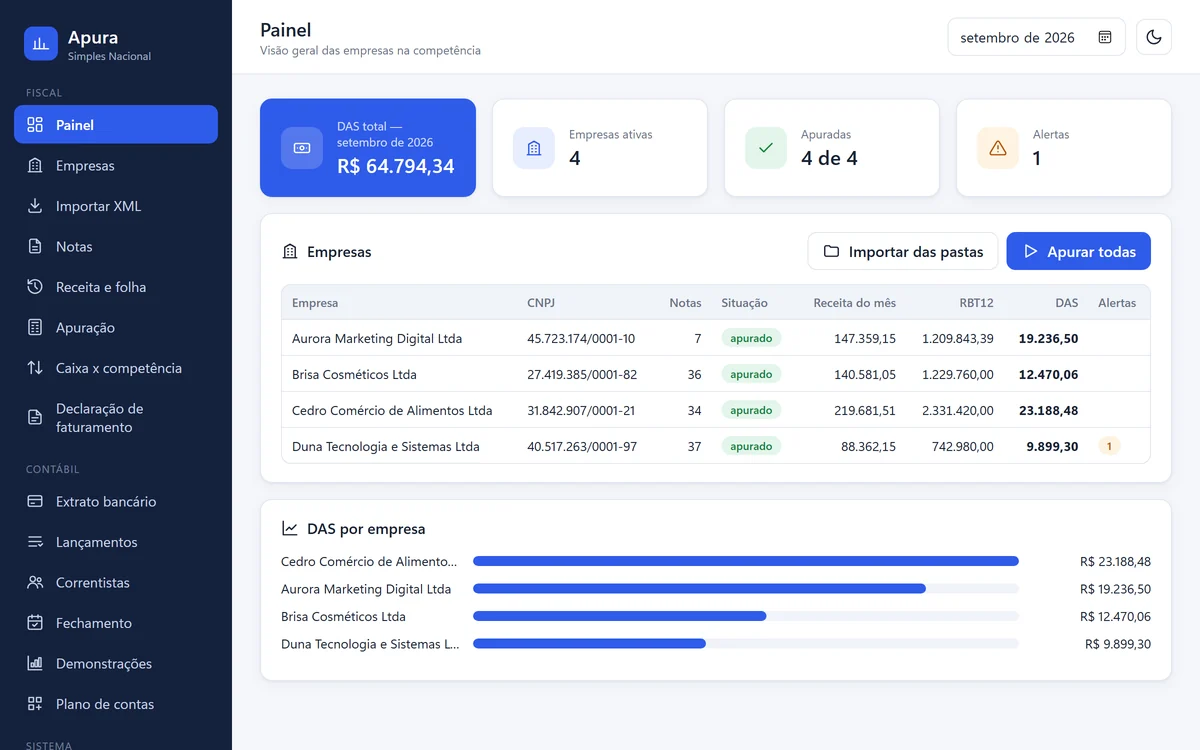Go to Empresas in the sidebar
The width and height of the screenshot is (1200, 750).
point(116,166)
